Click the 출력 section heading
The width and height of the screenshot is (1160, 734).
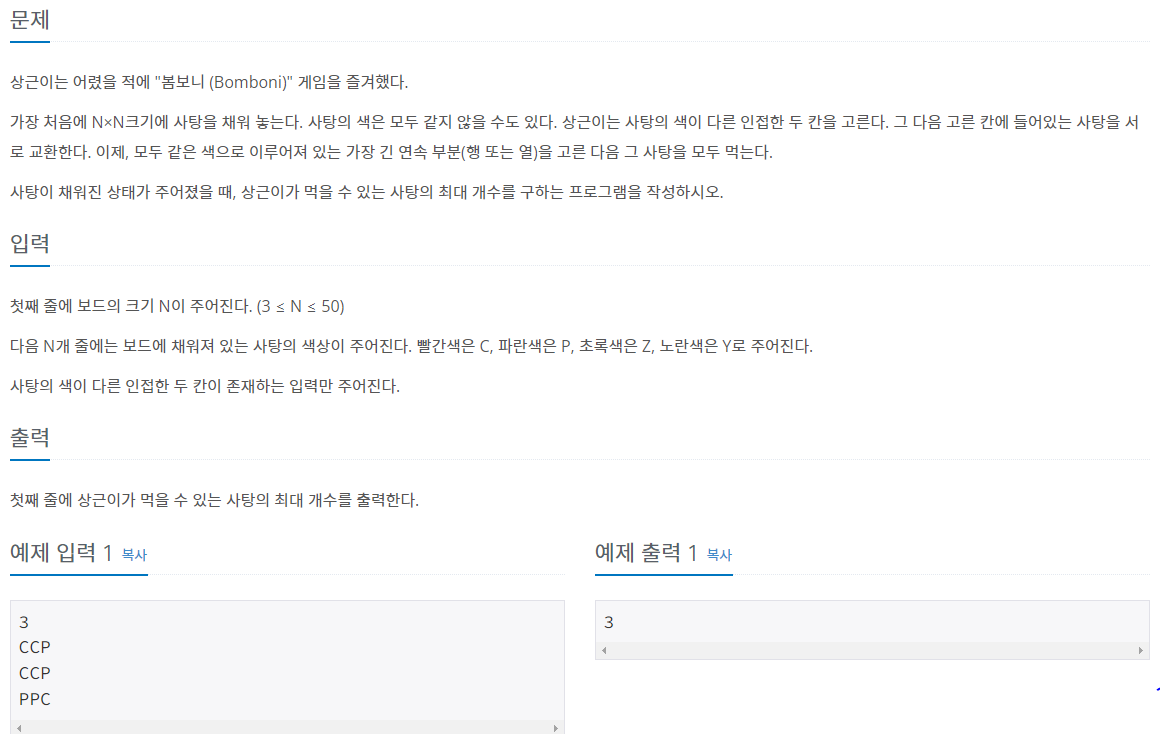pyautogui.click(x=30, y=437)
